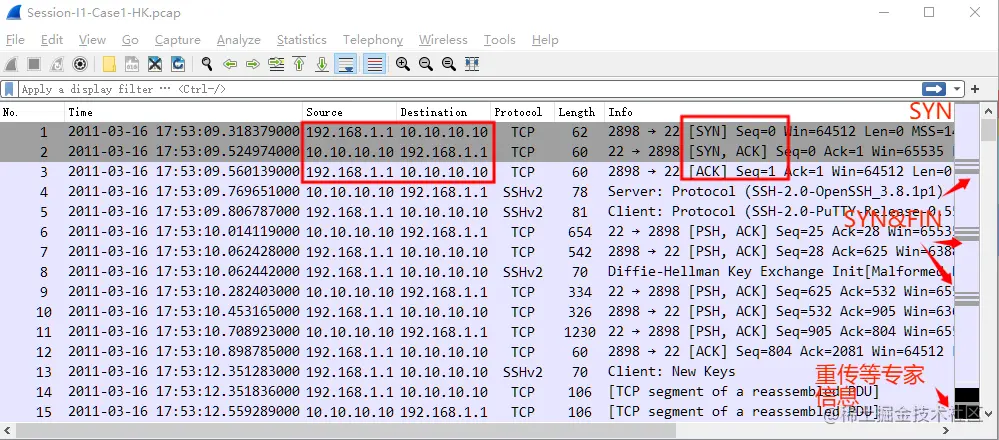Click the Length value 1230
Screen dimensions: 999x440
coord(579,332)
